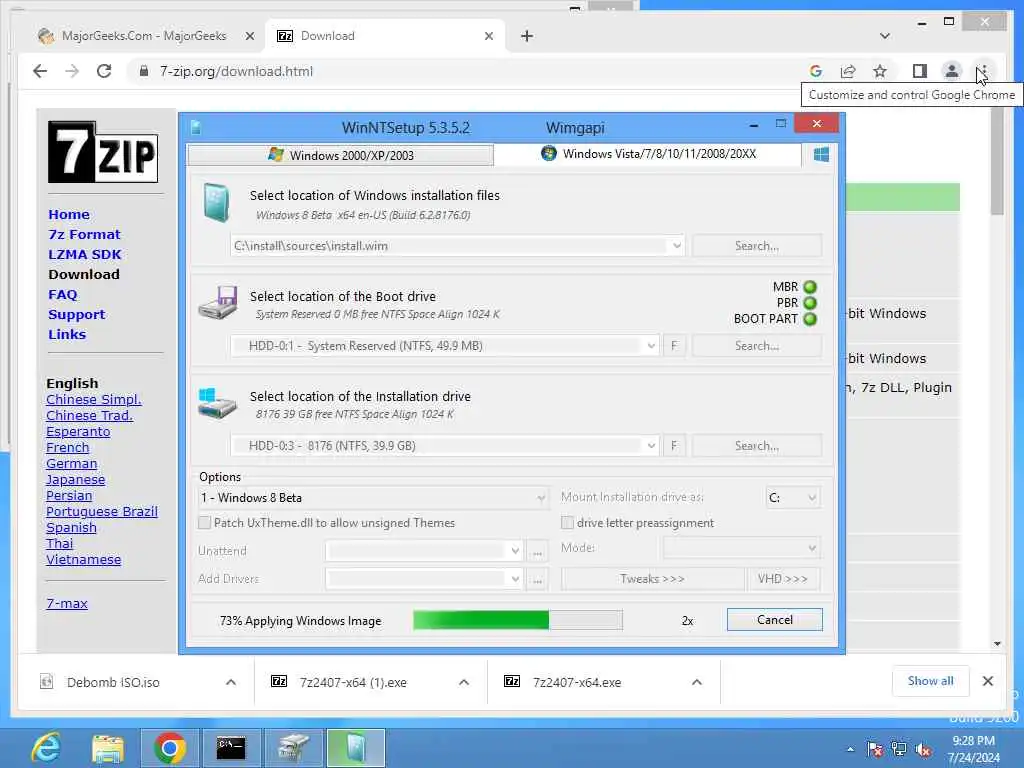Click the muted volume tray icon
The height and width of the screenshot is (768, 1024).
tap(923, 750)
